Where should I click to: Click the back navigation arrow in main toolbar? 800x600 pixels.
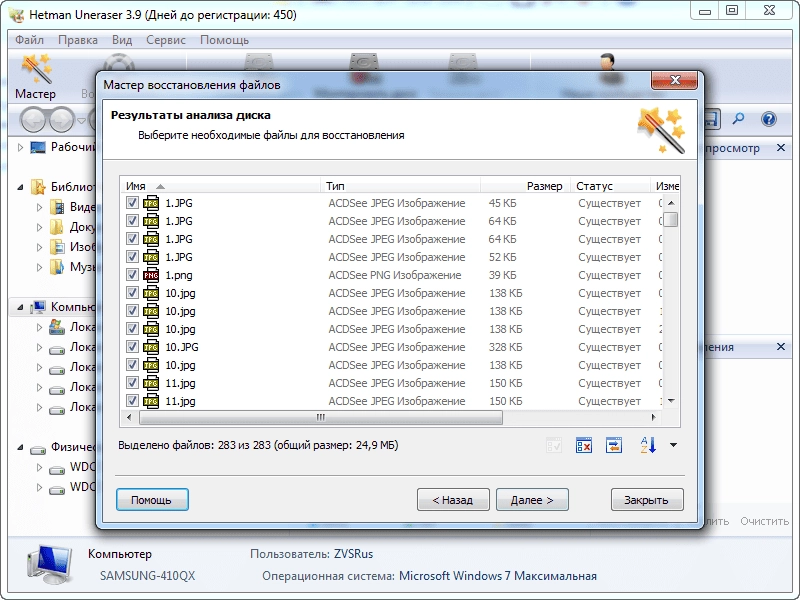tap(33, 120)
